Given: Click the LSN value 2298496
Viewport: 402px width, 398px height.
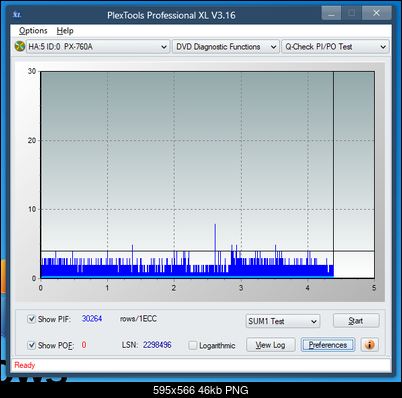Looking at the screenshot, I should pos(157,345).
